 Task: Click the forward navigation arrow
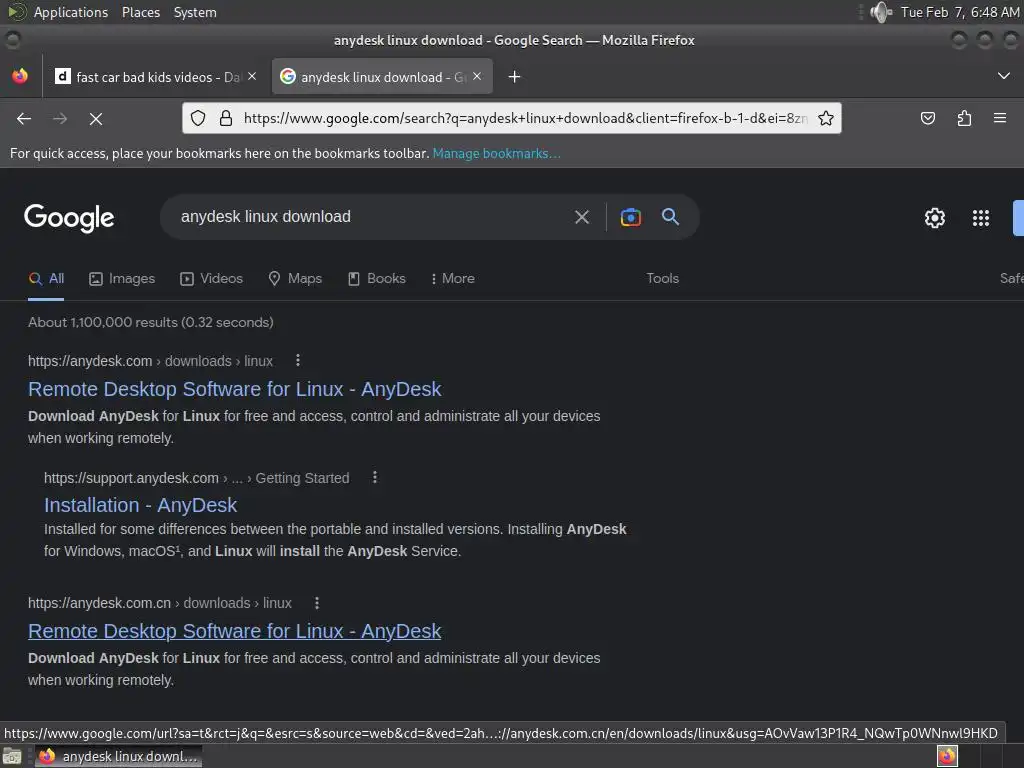[60, 119]
